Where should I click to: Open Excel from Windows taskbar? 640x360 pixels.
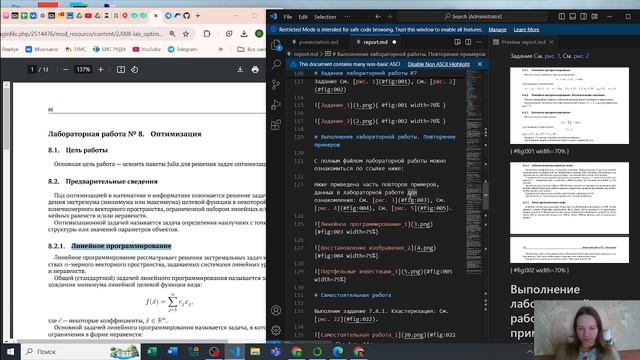coord(152,351)
